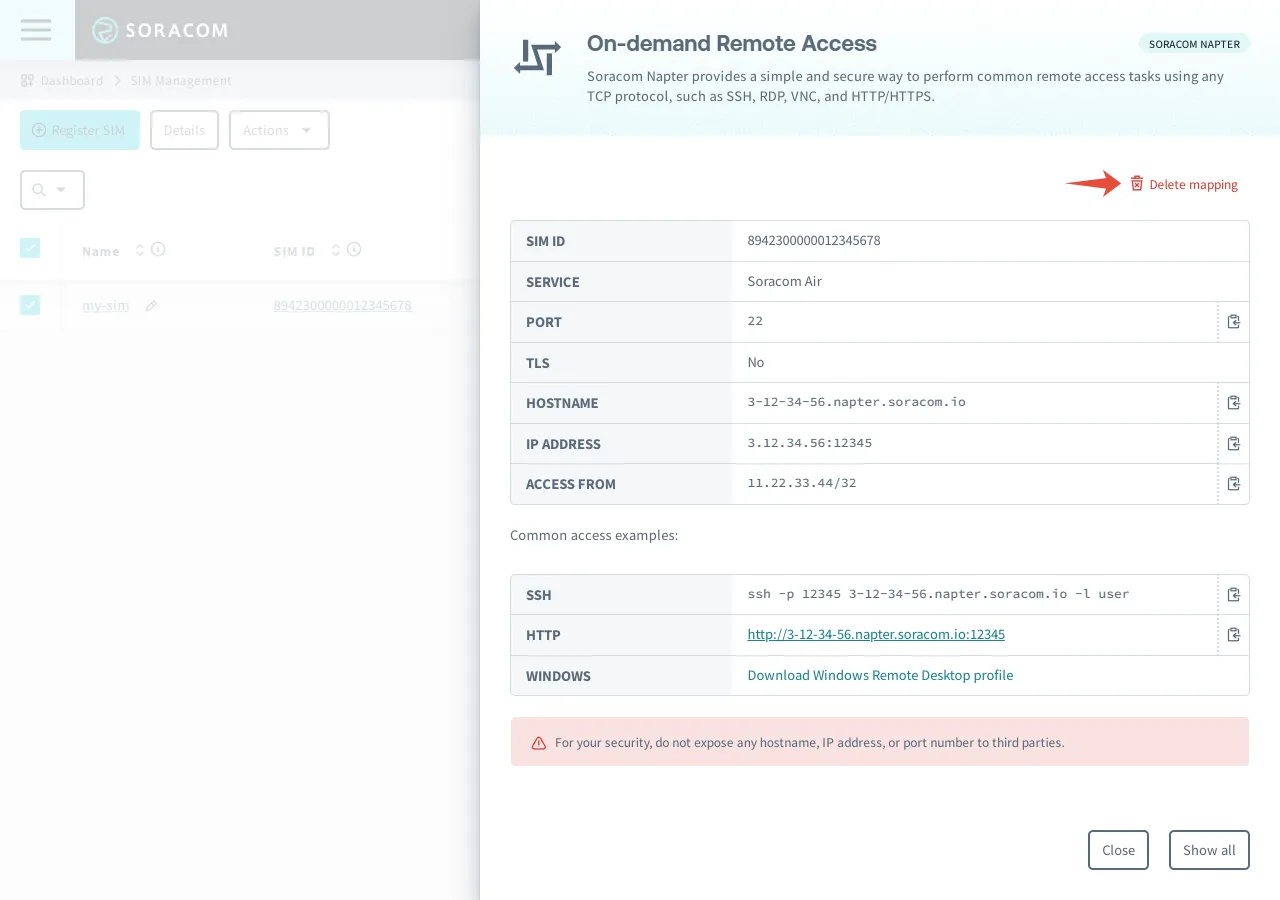Click the Register SIM button
The image size is (1280, 900).
(x=80, y=130)
